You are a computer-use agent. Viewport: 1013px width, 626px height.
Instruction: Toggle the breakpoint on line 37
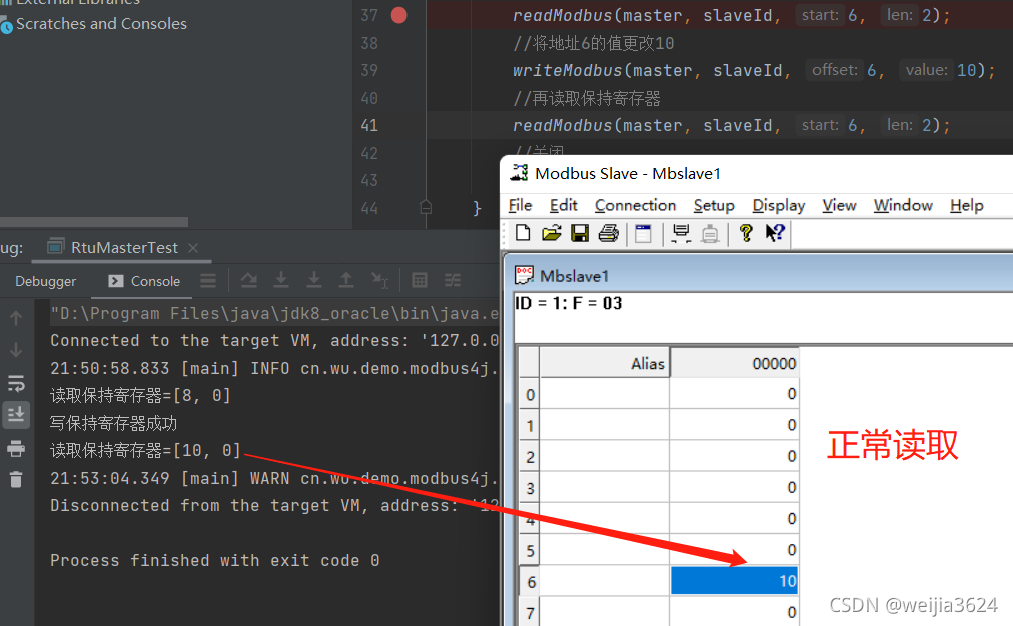[x=399, y=15]
